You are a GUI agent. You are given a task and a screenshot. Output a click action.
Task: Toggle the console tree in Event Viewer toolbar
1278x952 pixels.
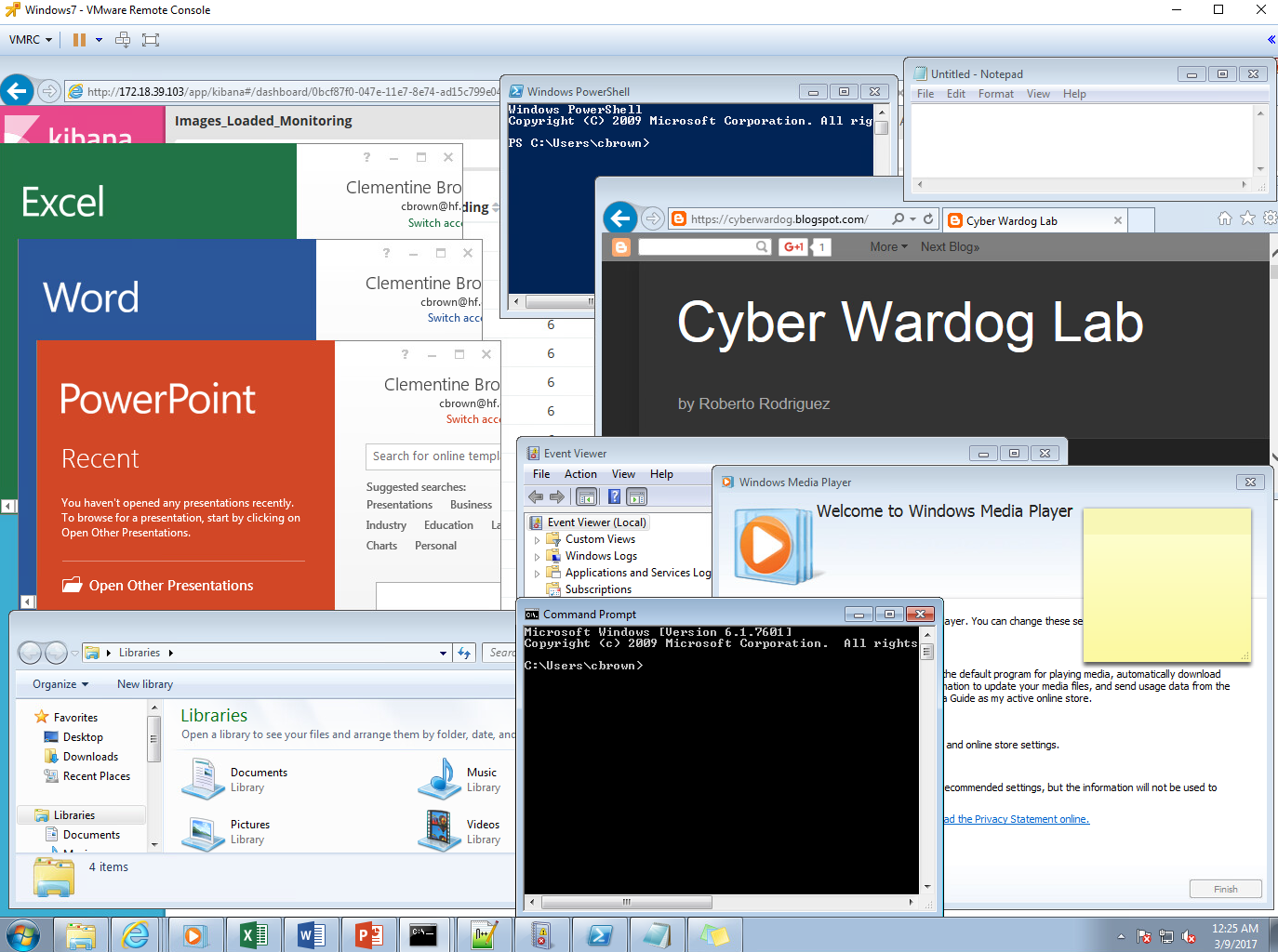point(587,497)
